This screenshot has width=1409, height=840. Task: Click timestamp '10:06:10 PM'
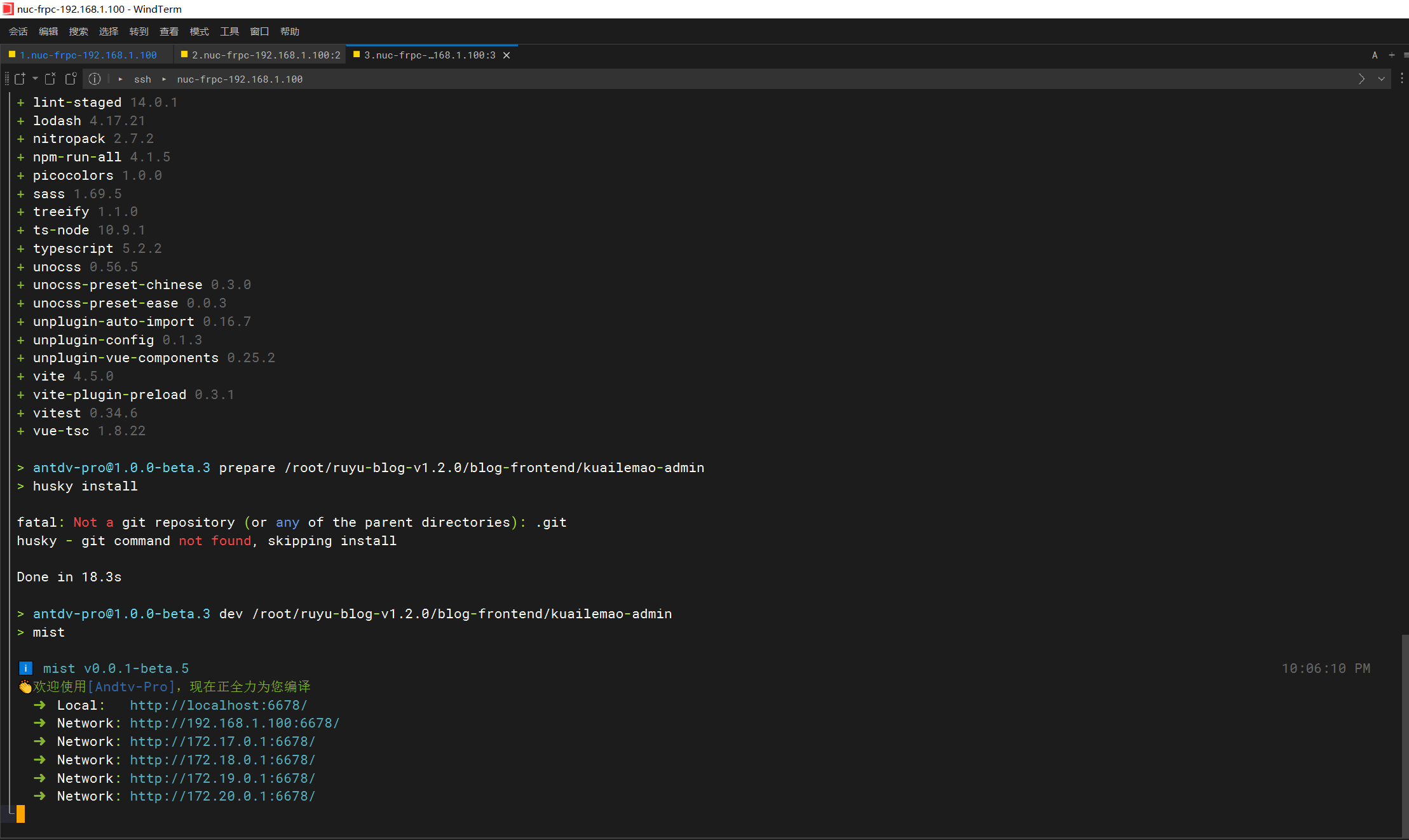click(1326, 668)
